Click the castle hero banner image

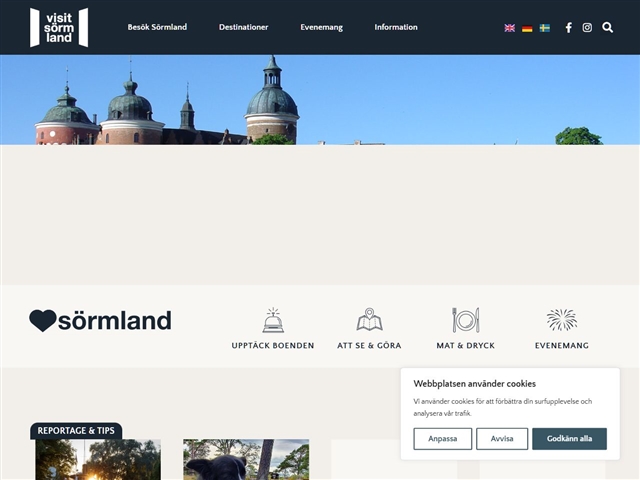[320, 100]
